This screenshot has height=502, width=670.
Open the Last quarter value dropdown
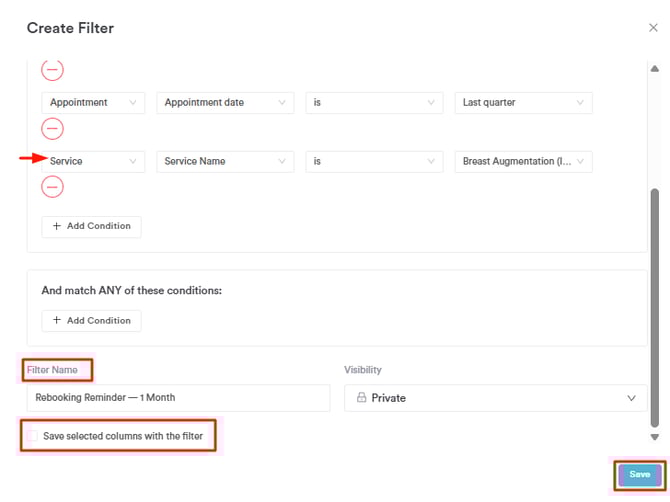pyautogui.click(x=523, y=103)
